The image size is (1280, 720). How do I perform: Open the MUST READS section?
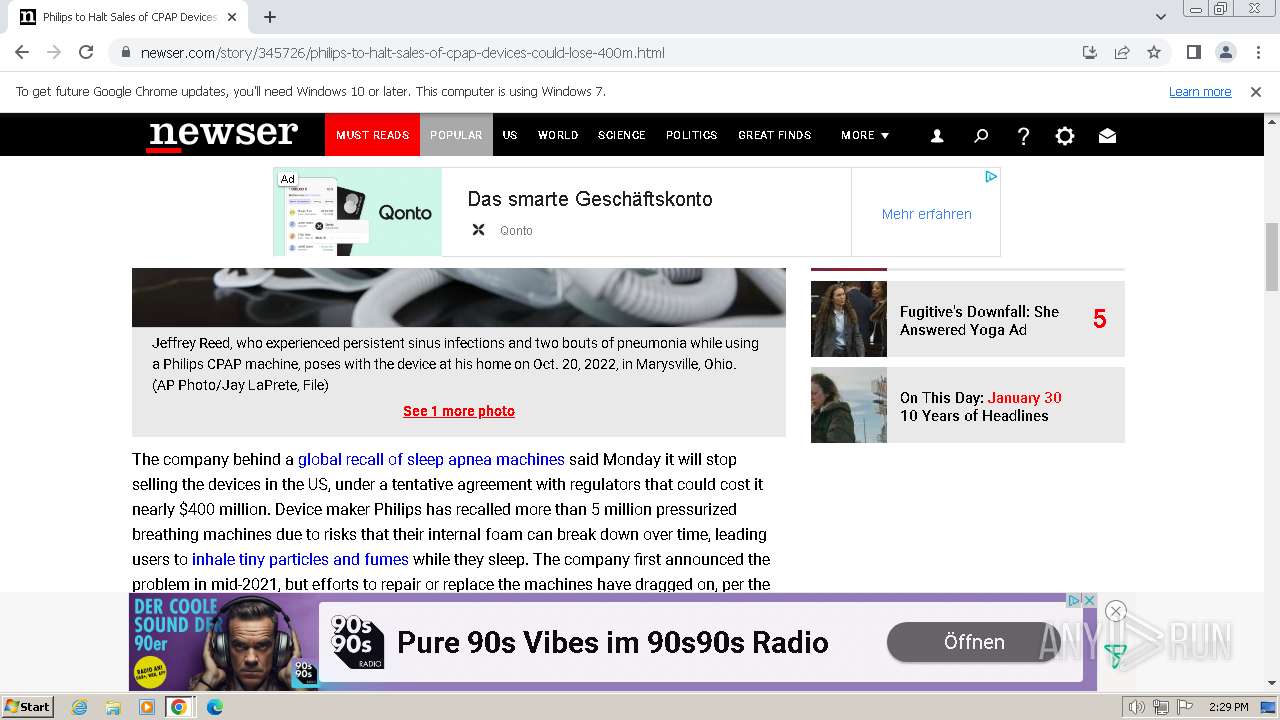(372, 135)
